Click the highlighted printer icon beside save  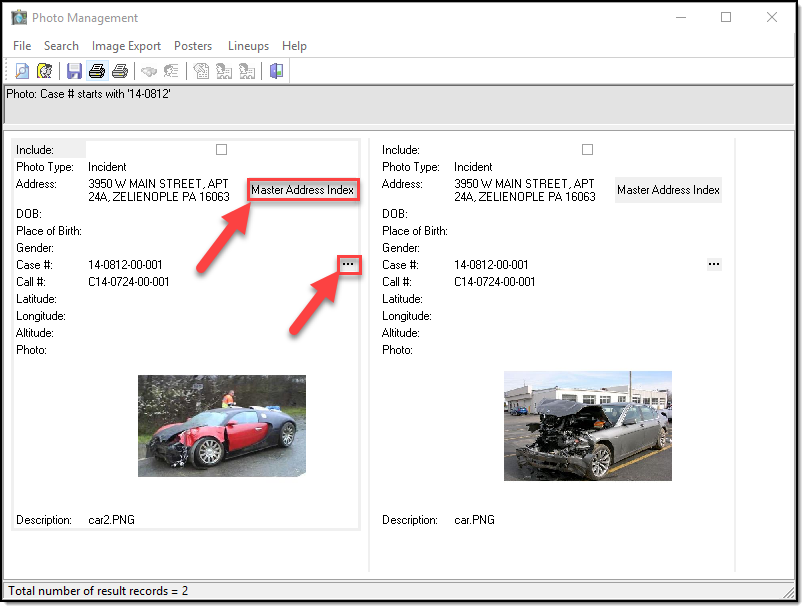97,71
